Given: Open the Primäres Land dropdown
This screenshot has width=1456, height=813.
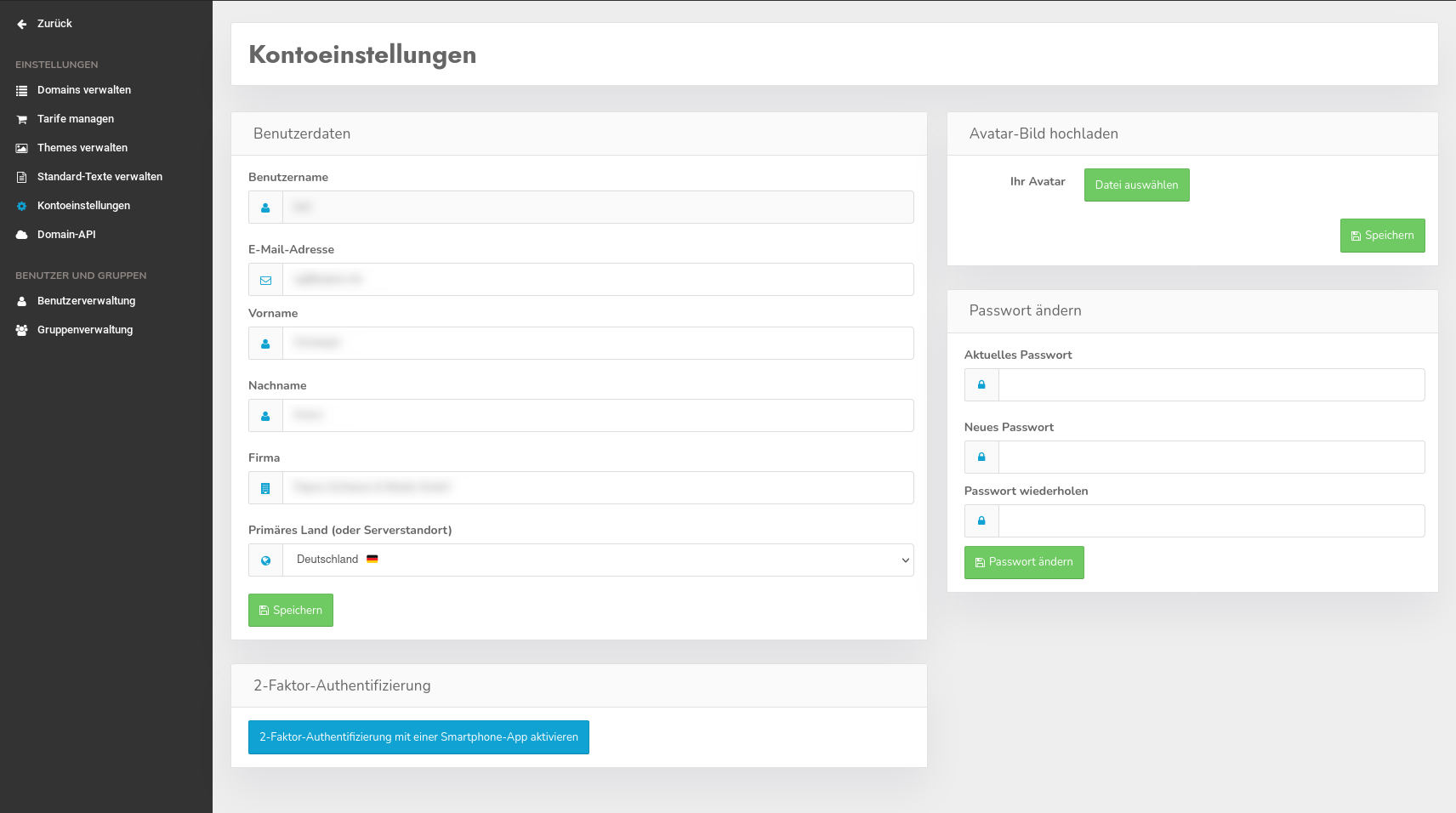Looking at the screenshot, I should 597,560.
